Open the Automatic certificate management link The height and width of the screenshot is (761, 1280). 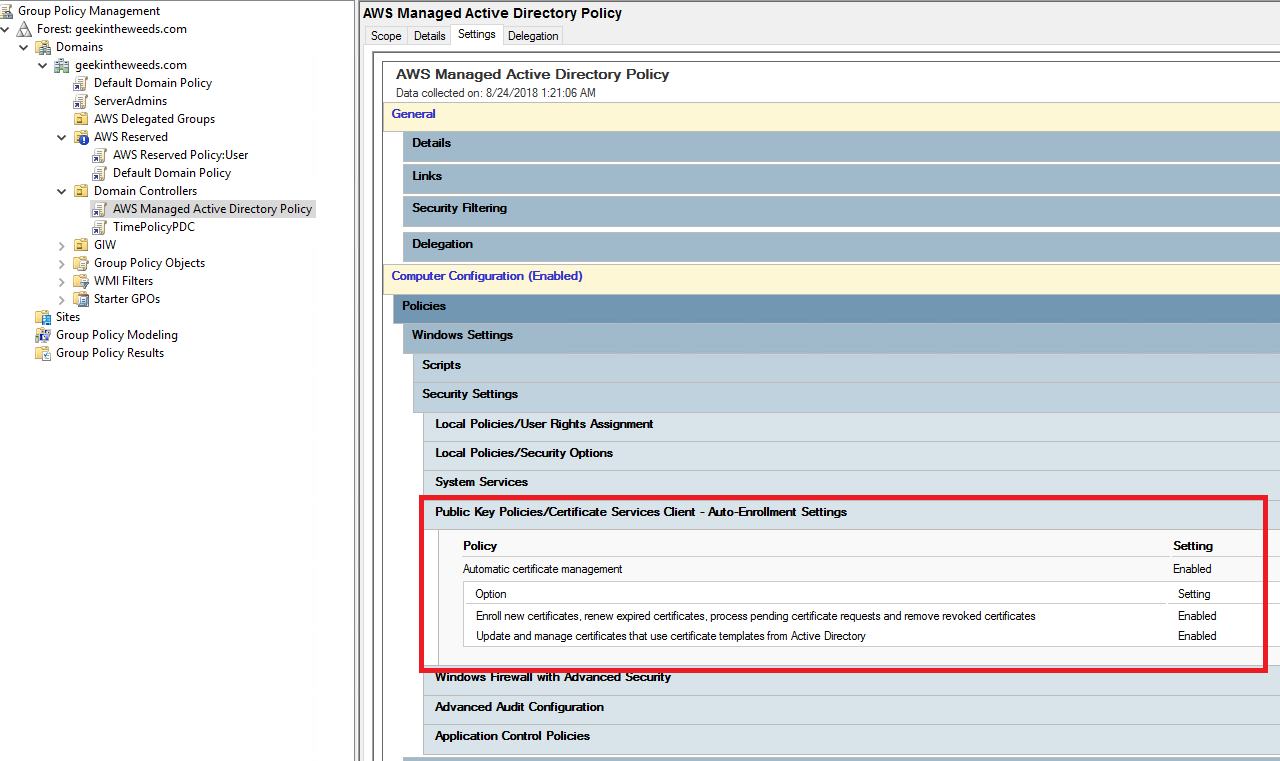point(542,568)
